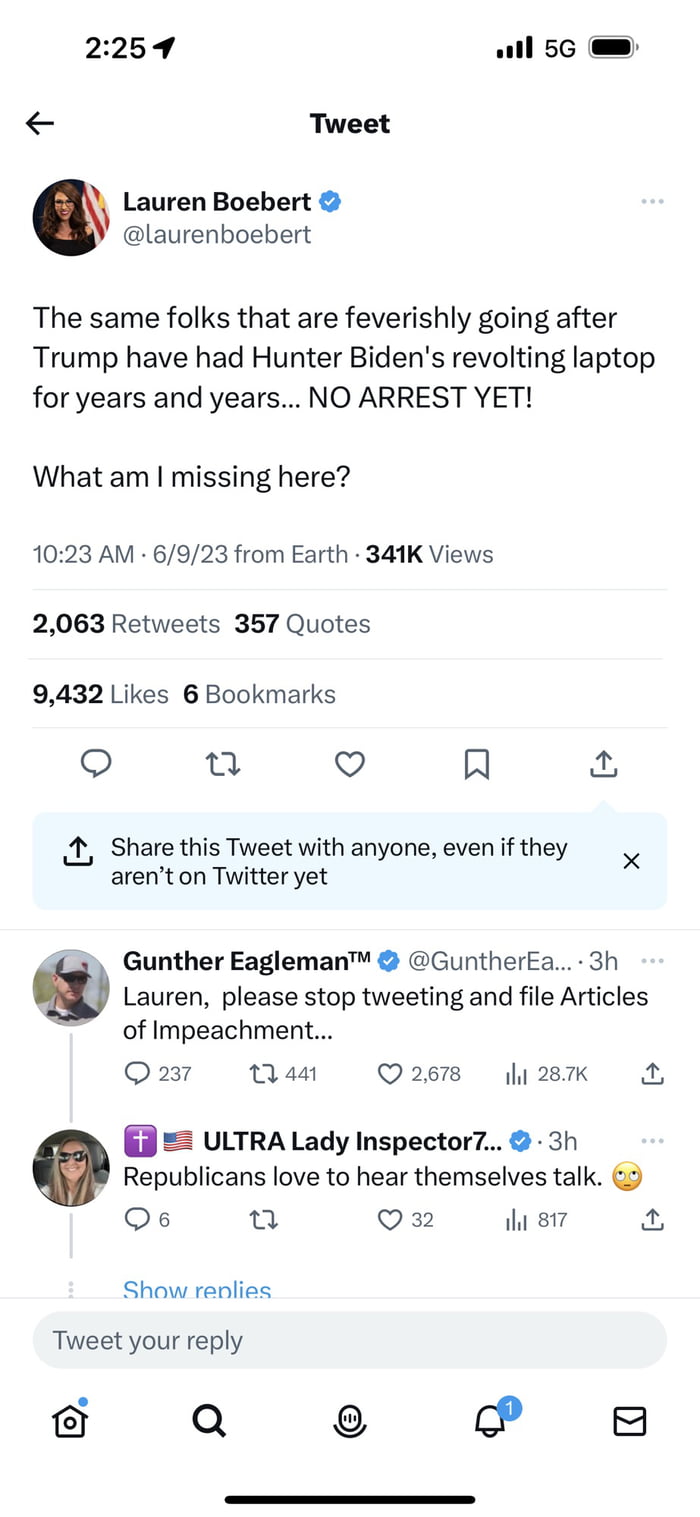Dismiss the share tweet banner
Image resolution: width=700 pixels, height=1517 pixels.
631,861
